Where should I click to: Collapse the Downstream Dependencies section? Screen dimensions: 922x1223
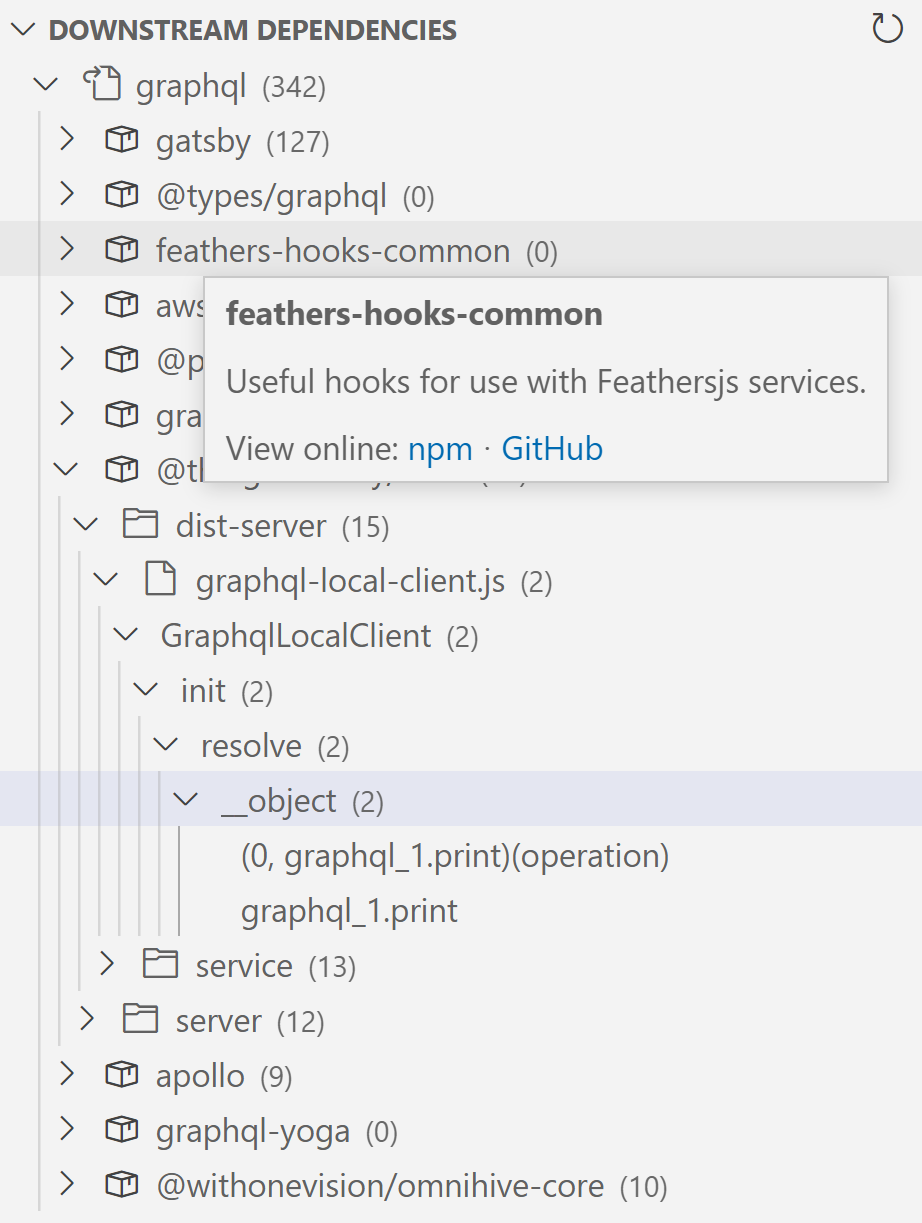click(x=24, y=31)
